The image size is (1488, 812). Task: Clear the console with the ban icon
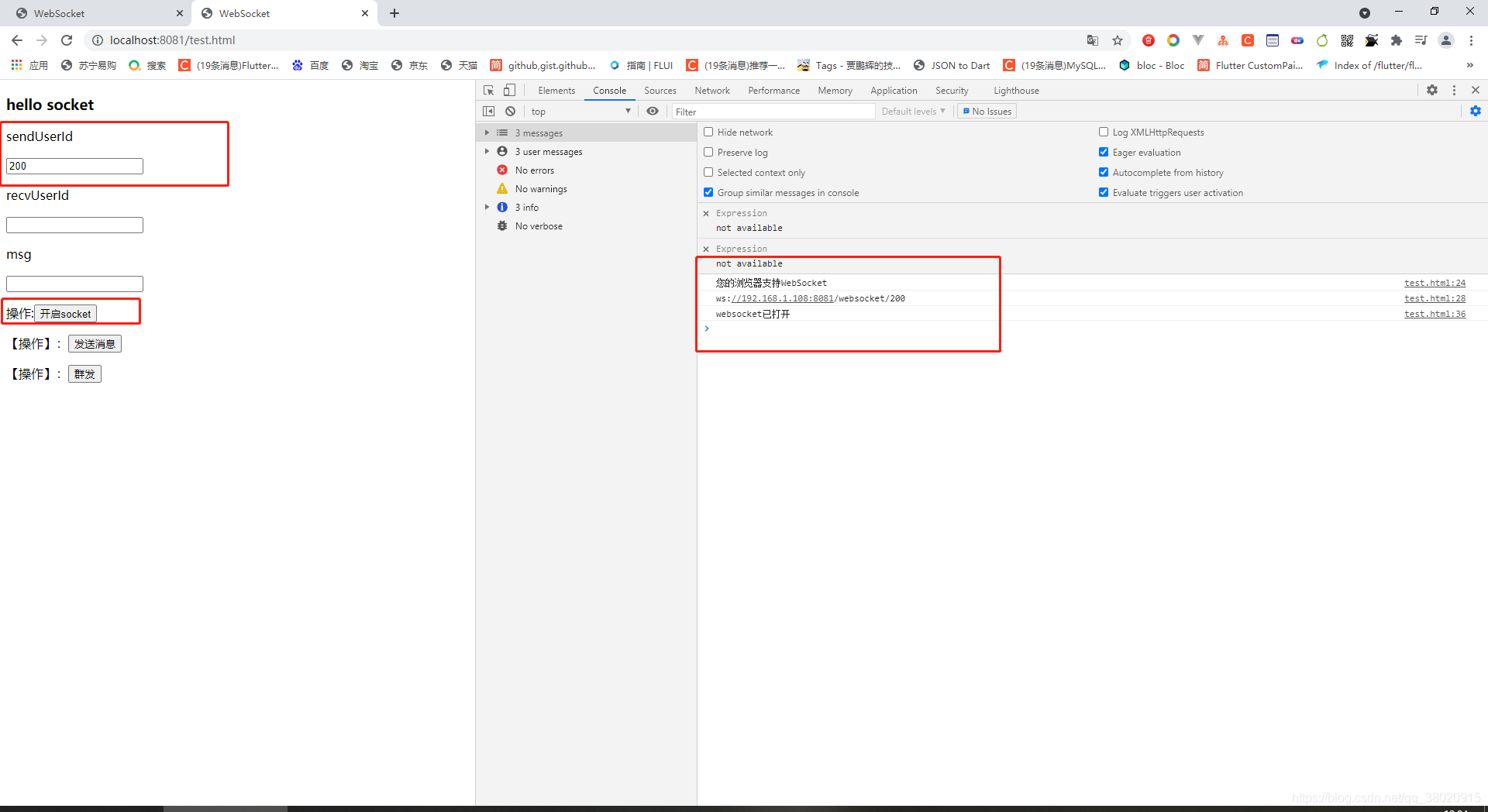tap(510, 112)
